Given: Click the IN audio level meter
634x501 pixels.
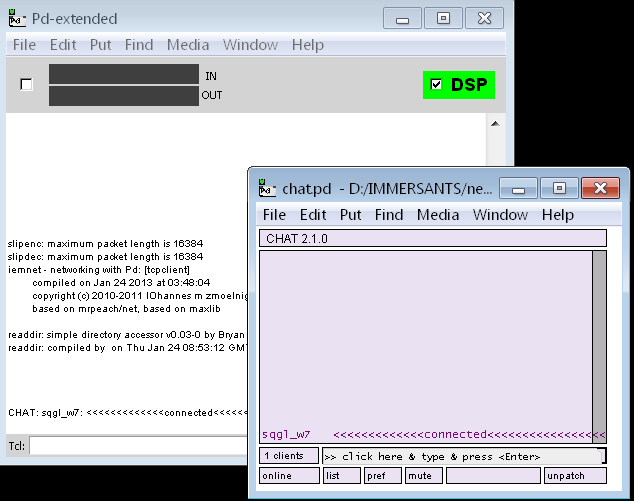Looking at the screenshot, I should (124, 75).
